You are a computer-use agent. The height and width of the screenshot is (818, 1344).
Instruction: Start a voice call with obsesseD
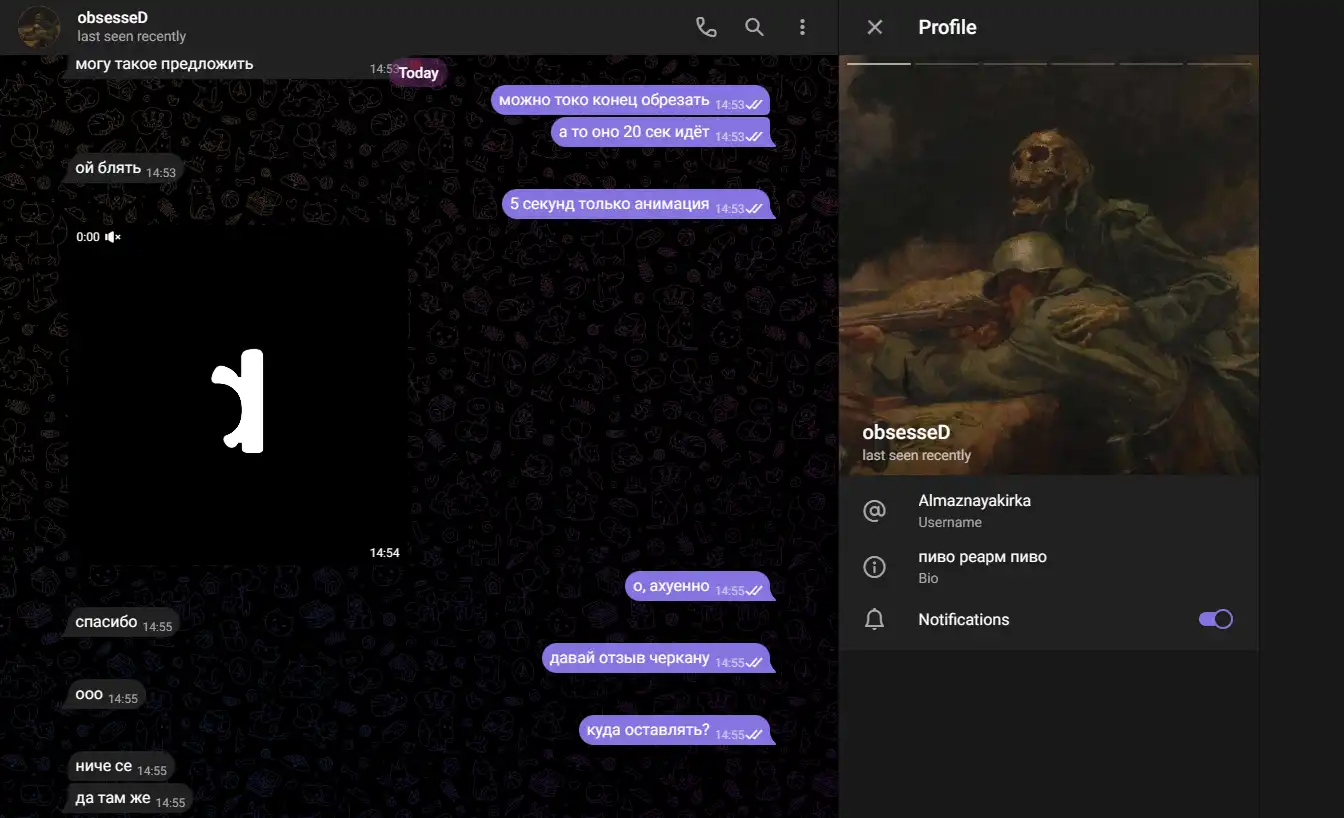tap(706, 27)
